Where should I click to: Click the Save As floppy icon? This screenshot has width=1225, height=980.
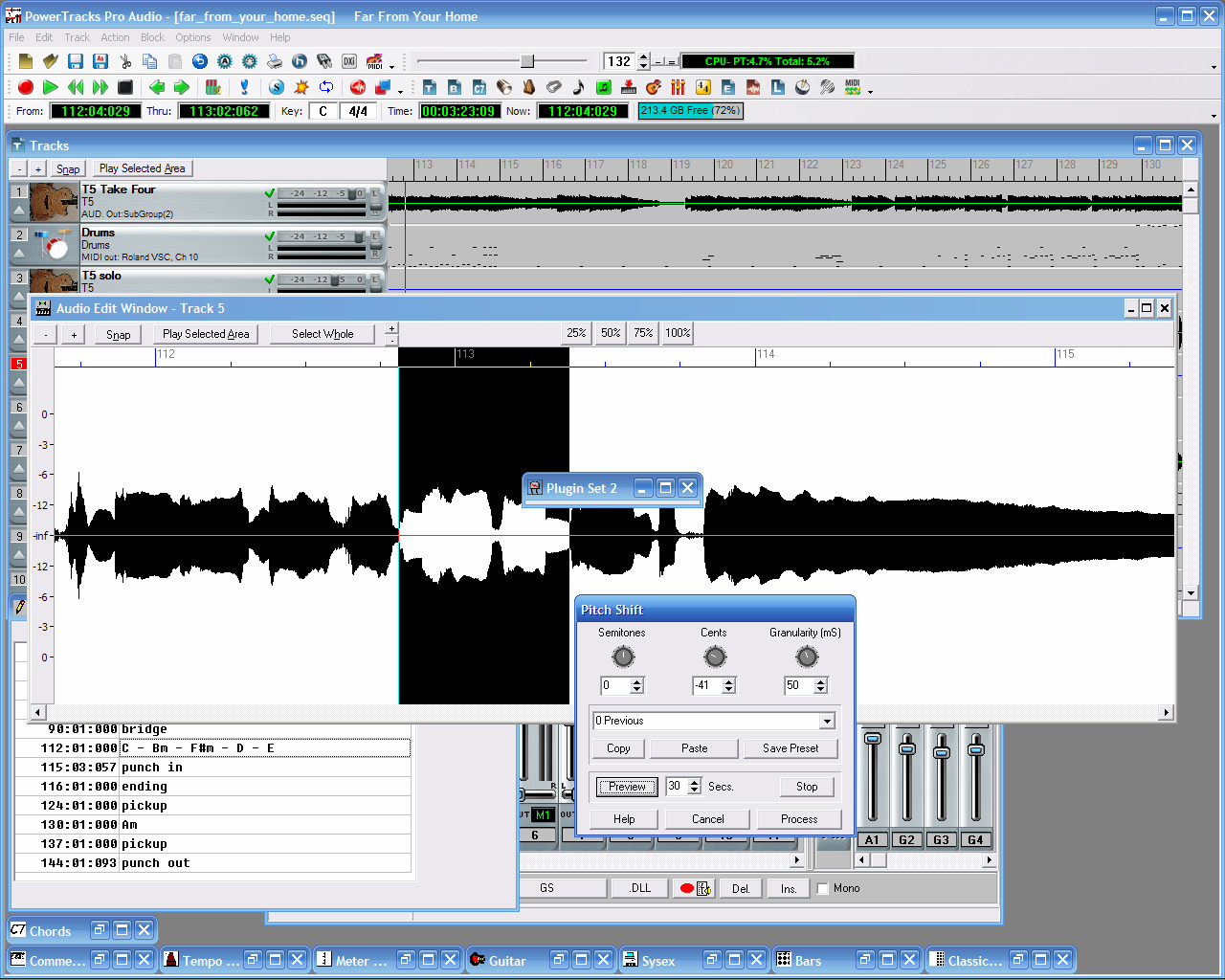(100, 61)
